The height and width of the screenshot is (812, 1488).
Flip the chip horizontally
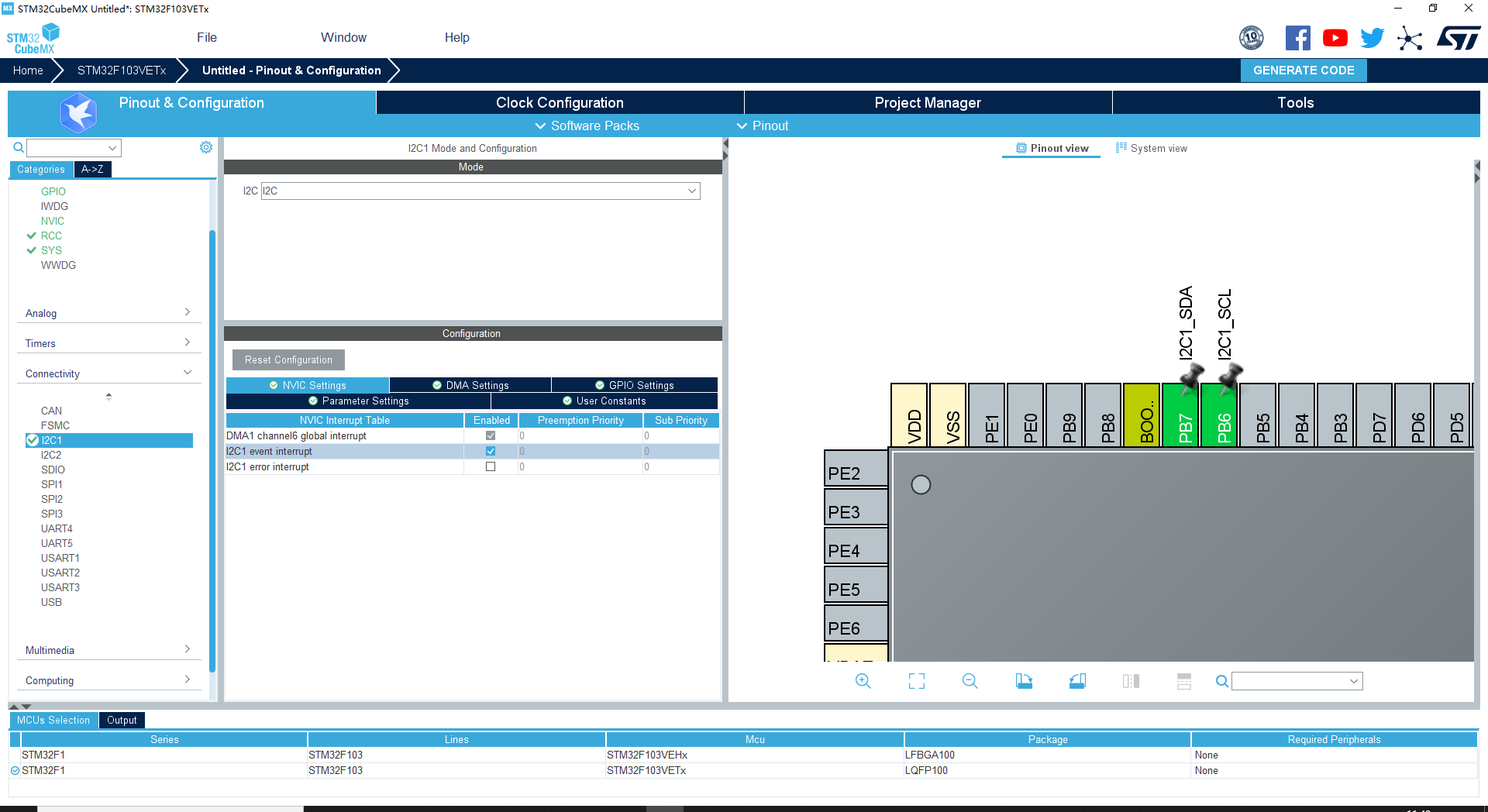(1131, 681)
